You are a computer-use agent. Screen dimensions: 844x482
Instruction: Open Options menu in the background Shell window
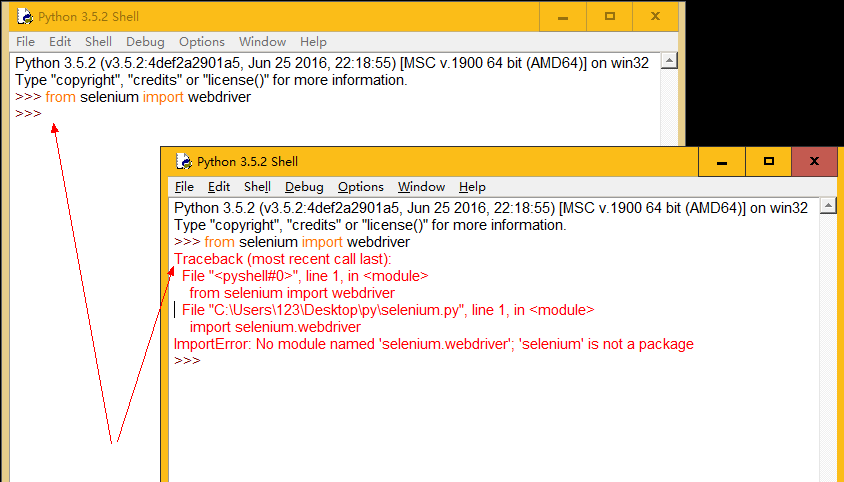201,42
